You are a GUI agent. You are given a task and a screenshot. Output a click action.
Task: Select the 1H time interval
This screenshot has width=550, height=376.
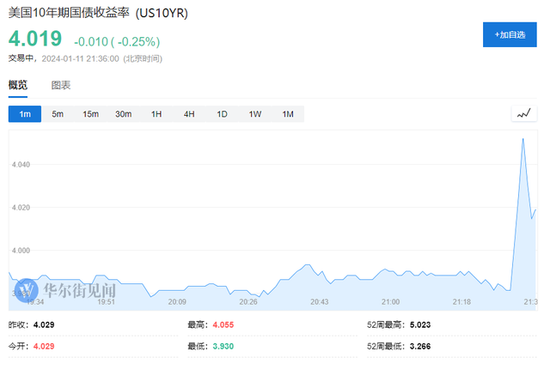point(156,114)
